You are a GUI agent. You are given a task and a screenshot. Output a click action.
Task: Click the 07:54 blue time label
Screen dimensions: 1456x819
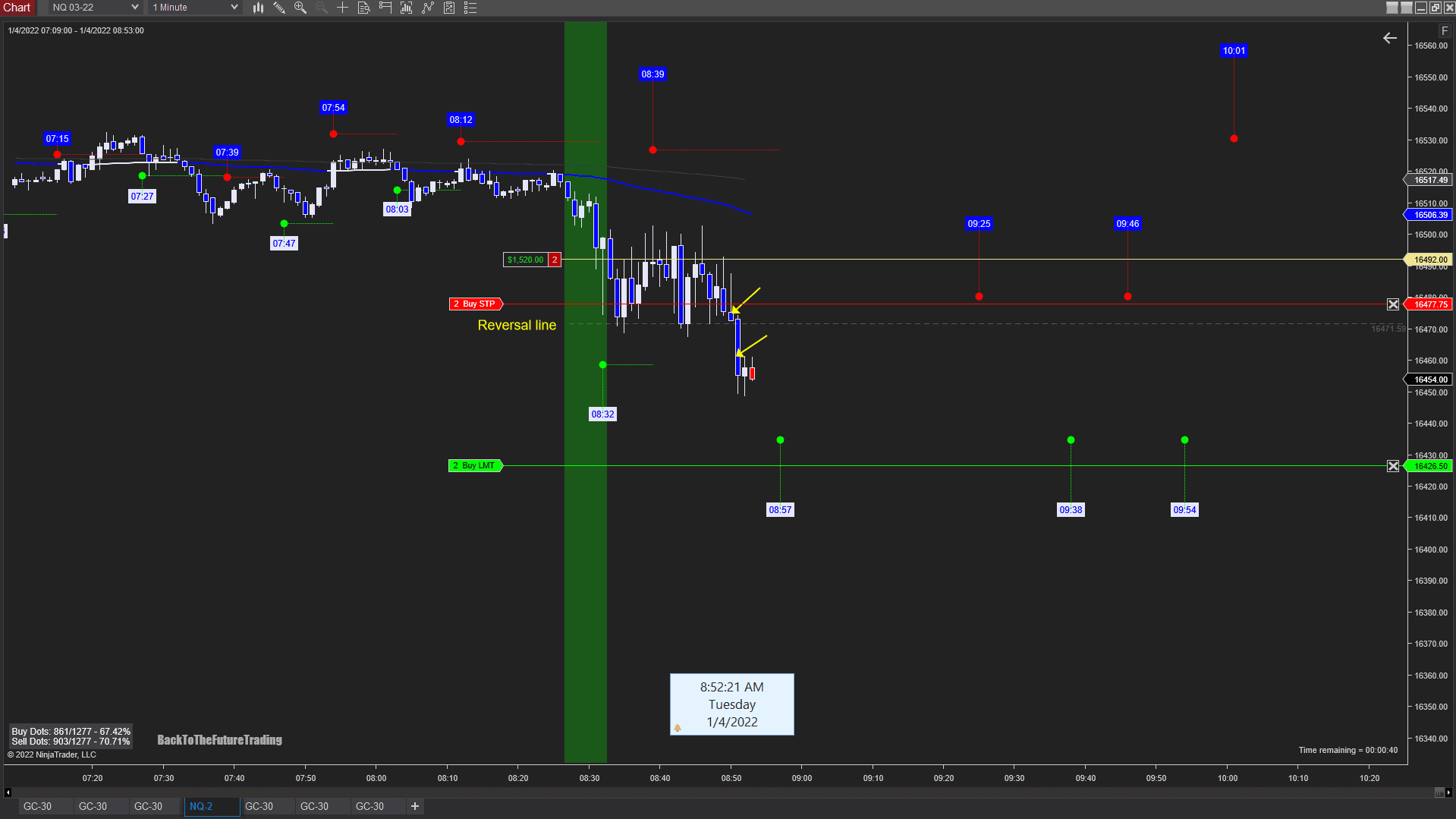pyautogui.click(x=333, y=108)
